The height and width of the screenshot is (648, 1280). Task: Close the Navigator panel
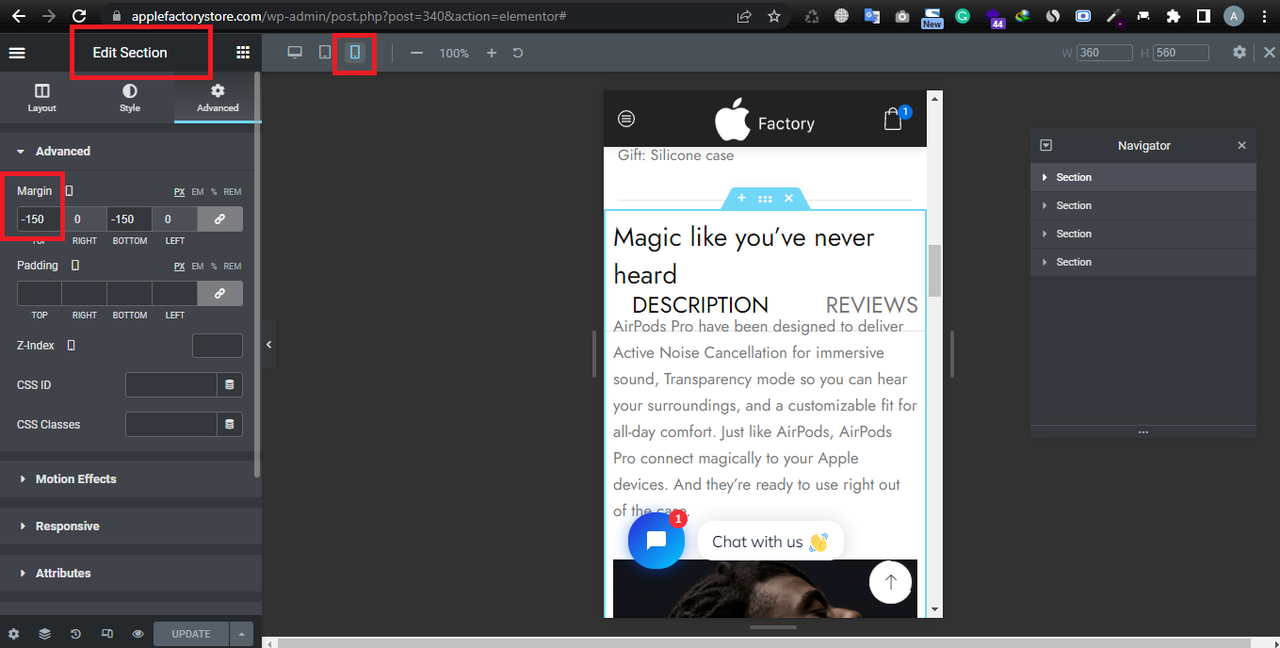pos(1242,145)
